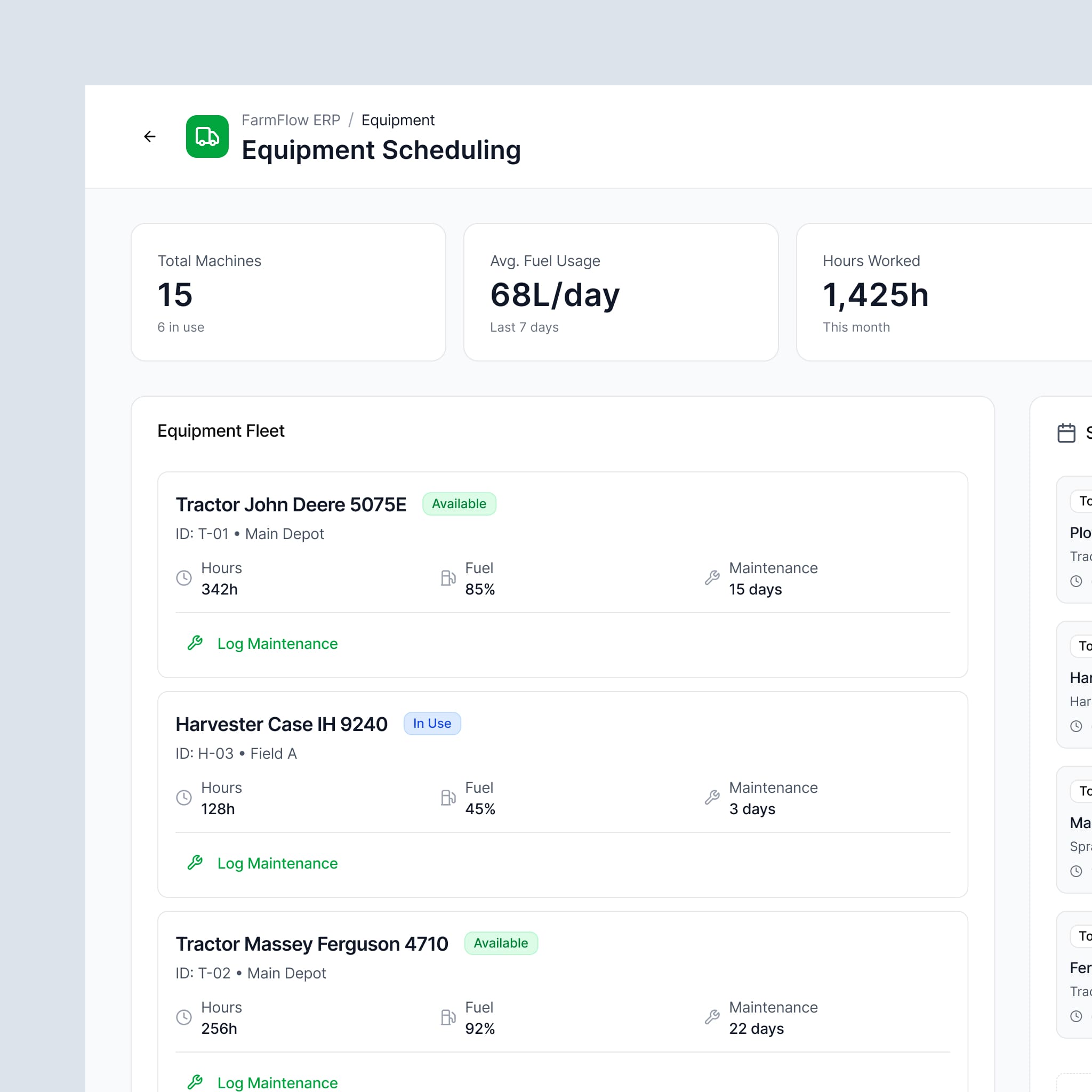Click fuel pump icon for Massey Ferguson 4710

click(448, 1017)
